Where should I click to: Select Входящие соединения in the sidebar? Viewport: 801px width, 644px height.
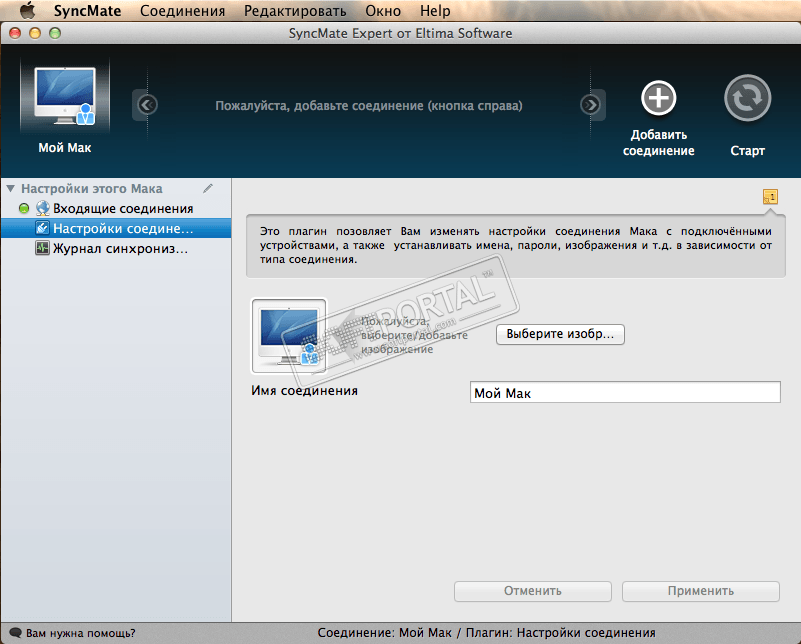116,208
